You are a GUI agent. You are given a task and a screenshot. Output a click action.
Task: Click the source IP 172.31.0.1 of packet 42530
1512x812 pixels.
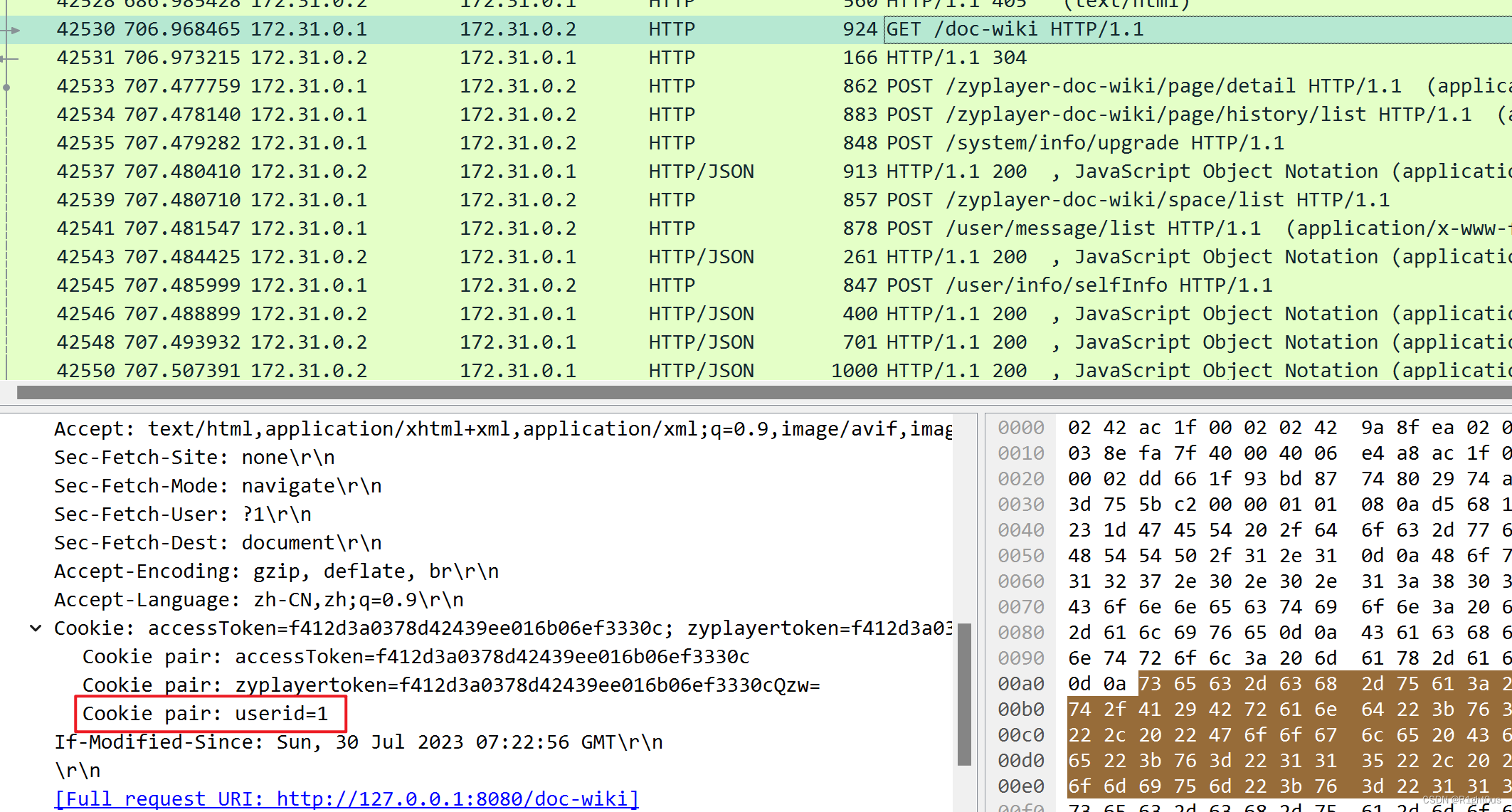pos(309,29)
